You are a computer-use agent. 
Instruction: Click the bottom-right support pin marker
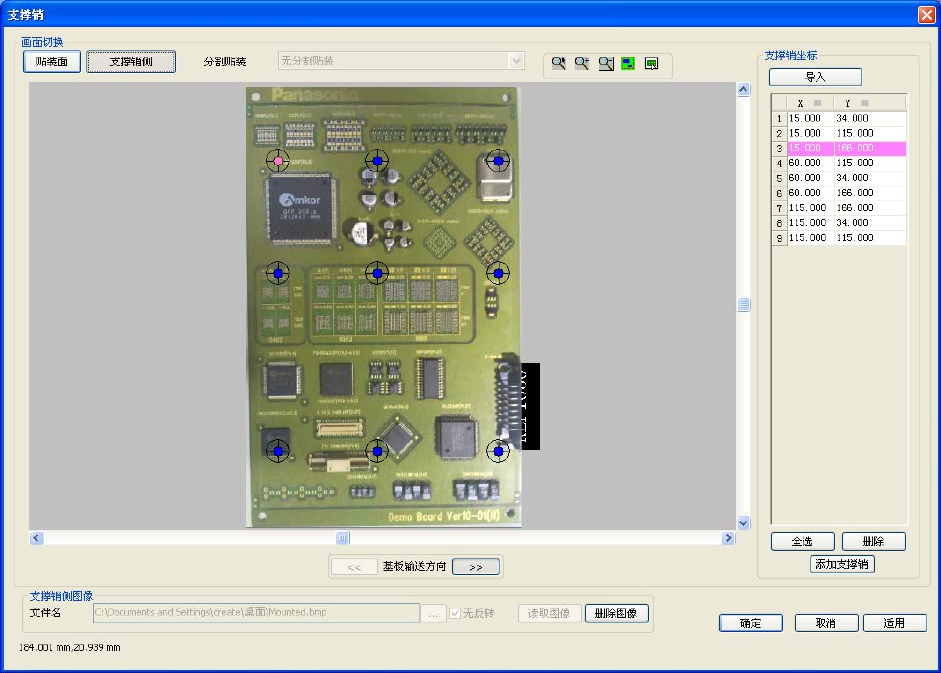(498, 452)
